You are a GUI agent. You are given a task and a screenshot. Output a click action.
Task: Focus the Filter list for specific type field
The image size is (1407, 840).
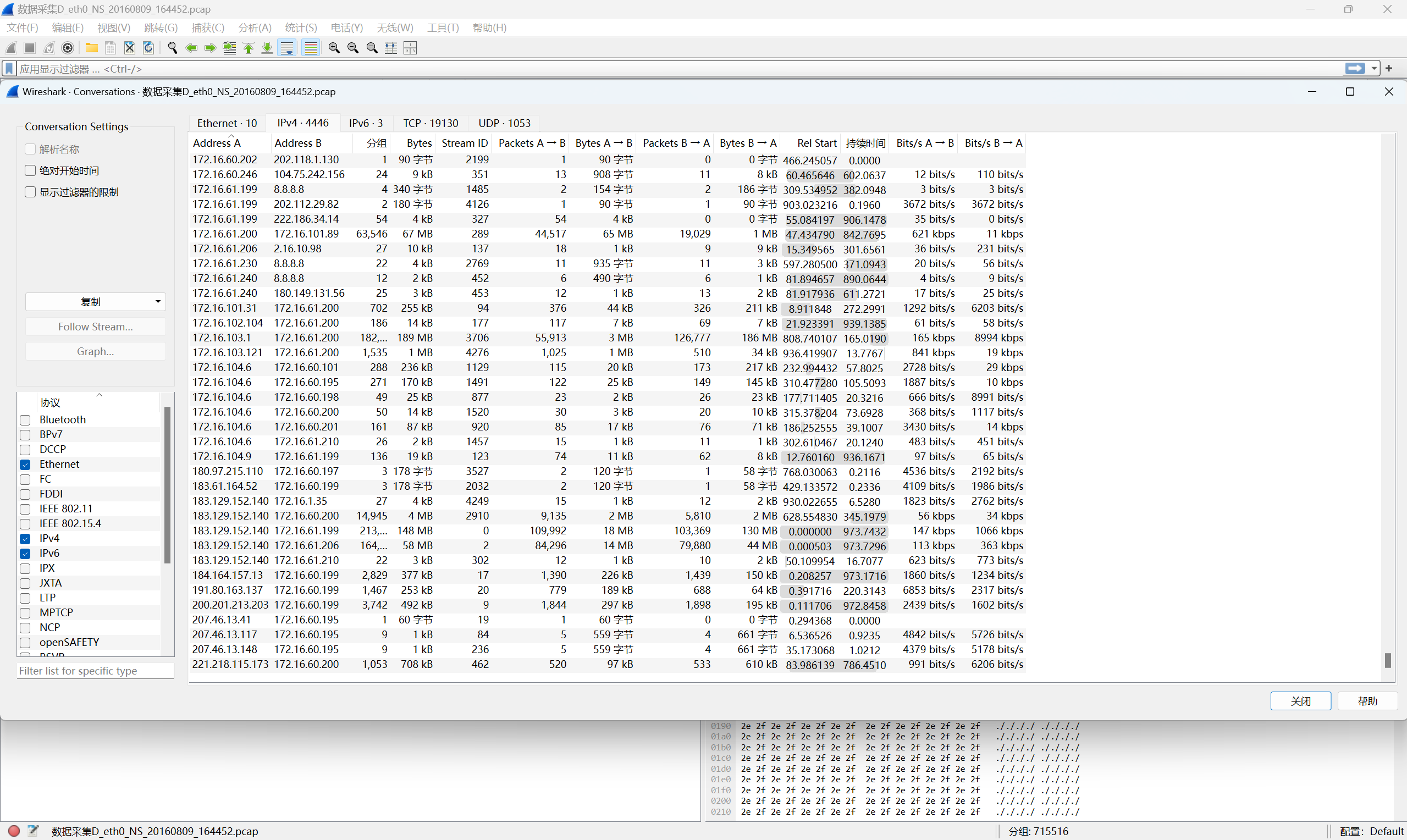[96, 671]
